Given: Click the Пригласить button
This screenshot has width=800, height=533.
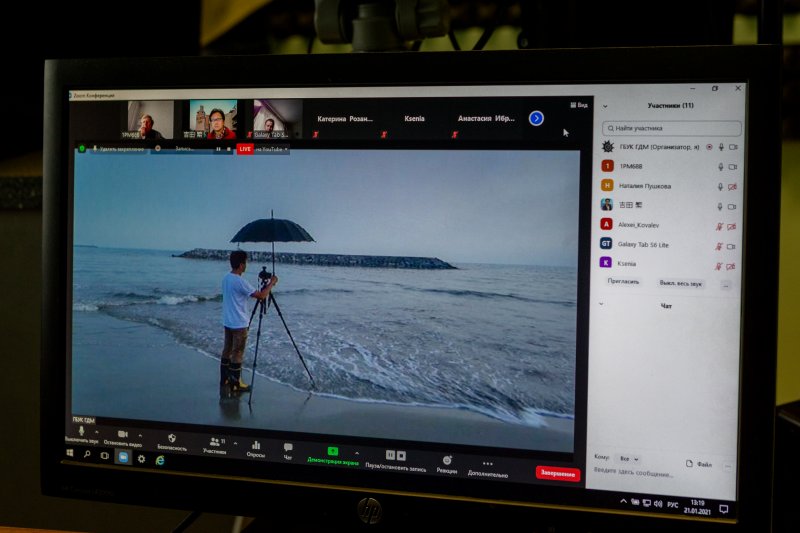Looking at the screenshot, I should (623, 281).
